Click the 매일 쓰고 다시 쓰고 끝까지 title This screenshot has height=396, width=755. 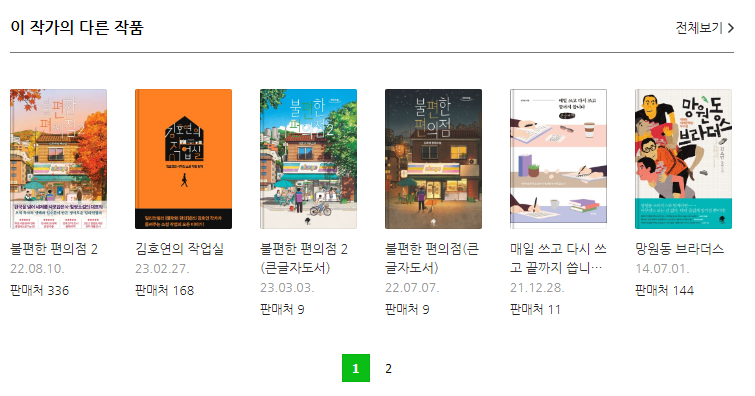click(x=558, y=258)
